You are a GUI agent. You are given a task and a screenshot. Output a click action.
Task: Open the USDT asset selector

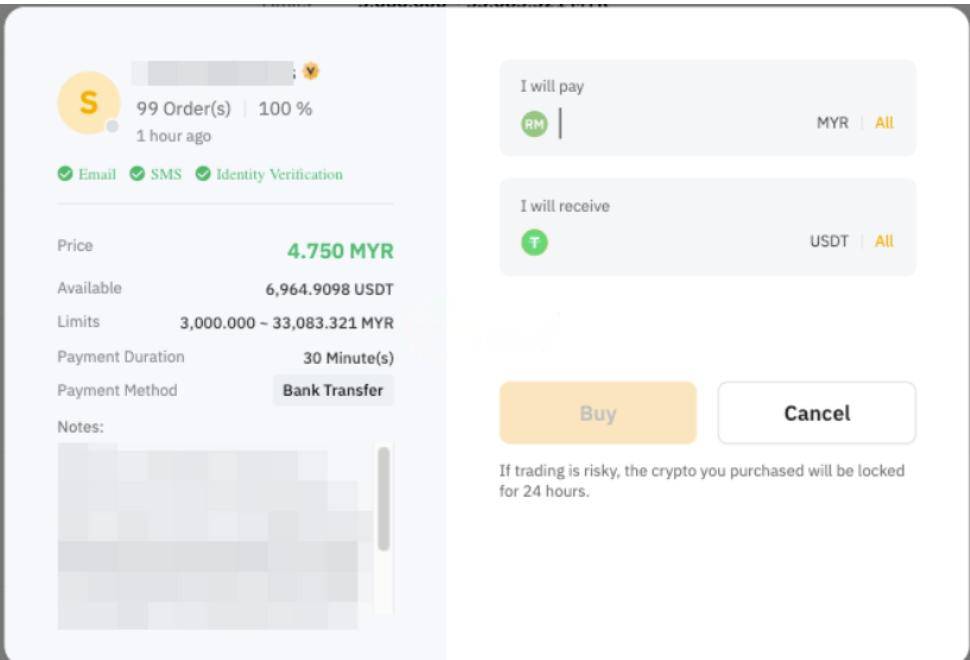click(x=830, y=241)
